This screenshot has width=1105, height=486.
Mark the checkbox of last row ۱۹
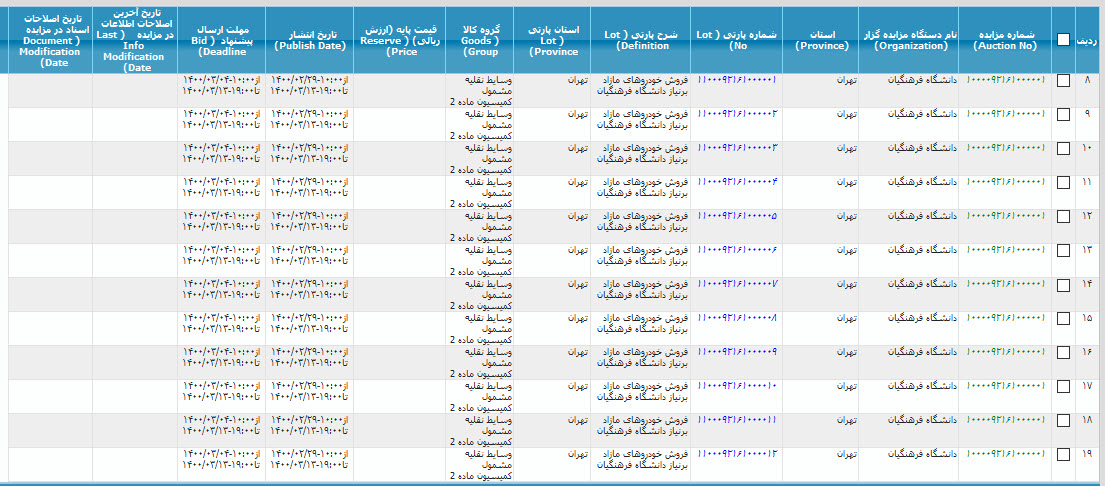1063,455
